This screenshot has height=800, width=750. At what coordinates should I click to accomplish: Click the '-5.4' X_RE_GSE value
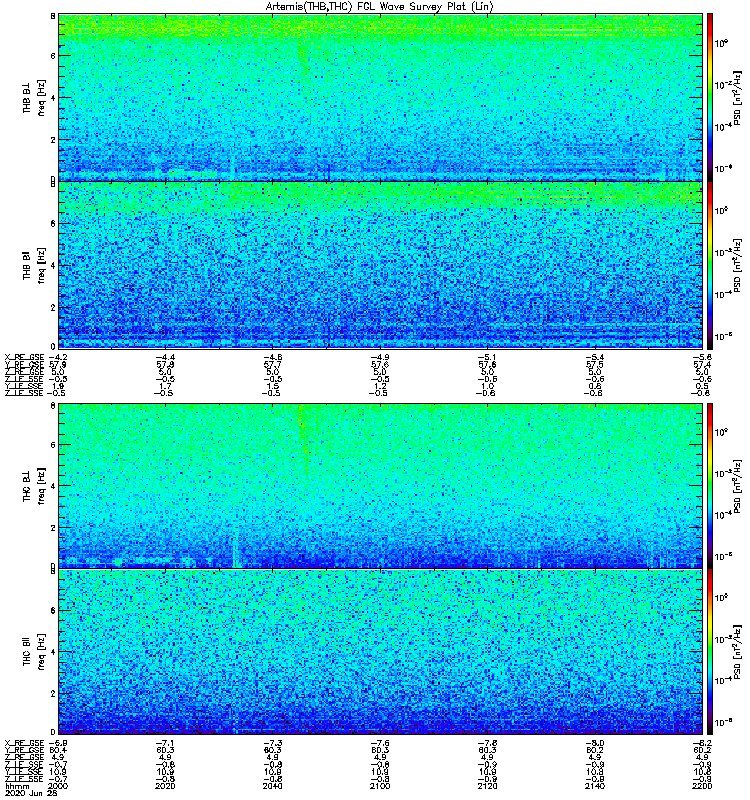(x=595, y=357)
